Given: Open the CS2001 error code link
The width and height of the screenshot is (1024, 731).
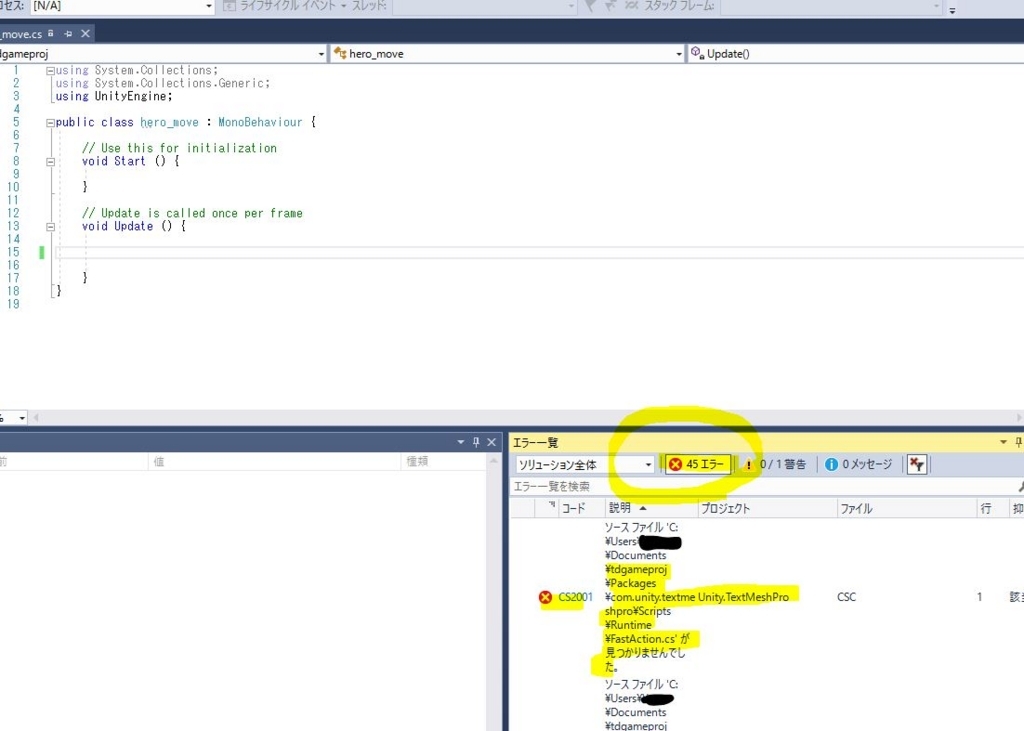Looking at the screenshot, I should pyautogui.click(x=575, y=597).
